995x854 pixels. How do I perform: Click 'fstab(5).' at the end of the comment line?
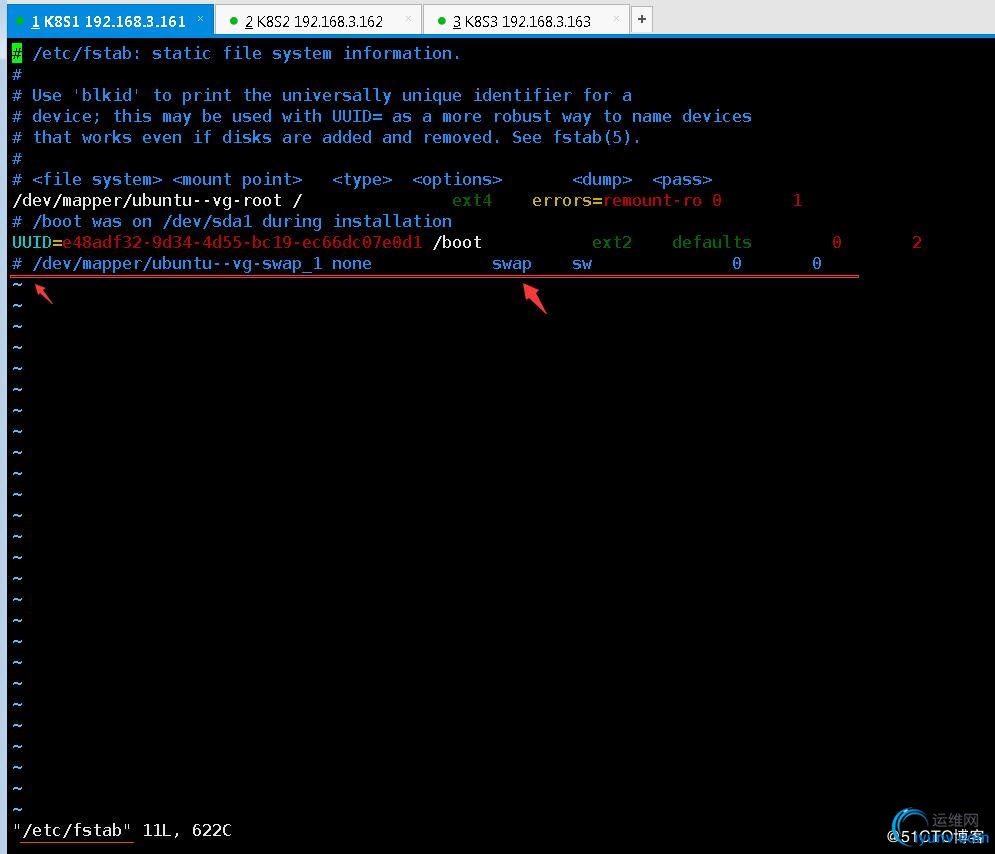click(x=596, y=137)
